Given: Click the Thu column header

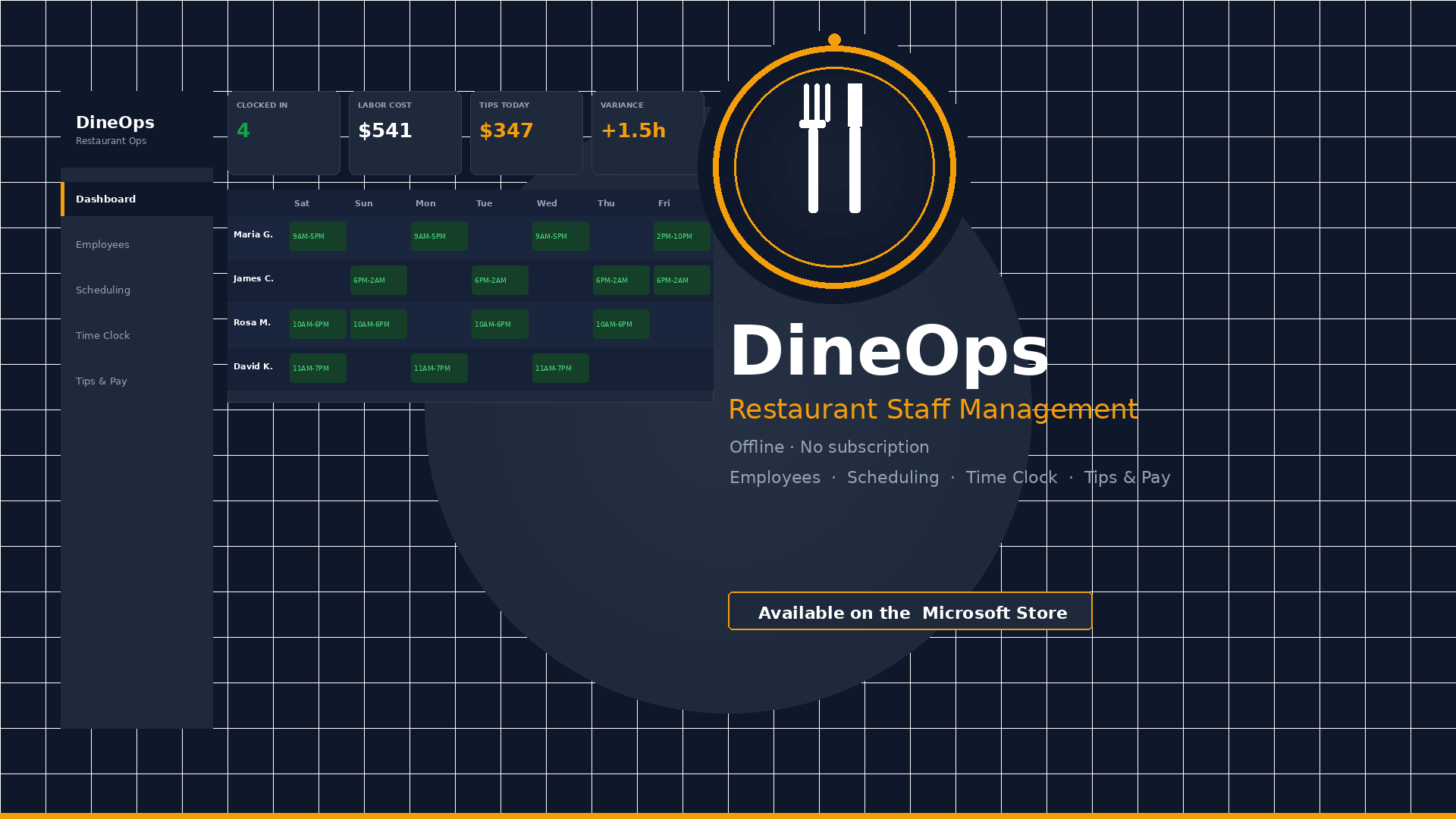Looking at the screenshot, I should coord(606,203).
